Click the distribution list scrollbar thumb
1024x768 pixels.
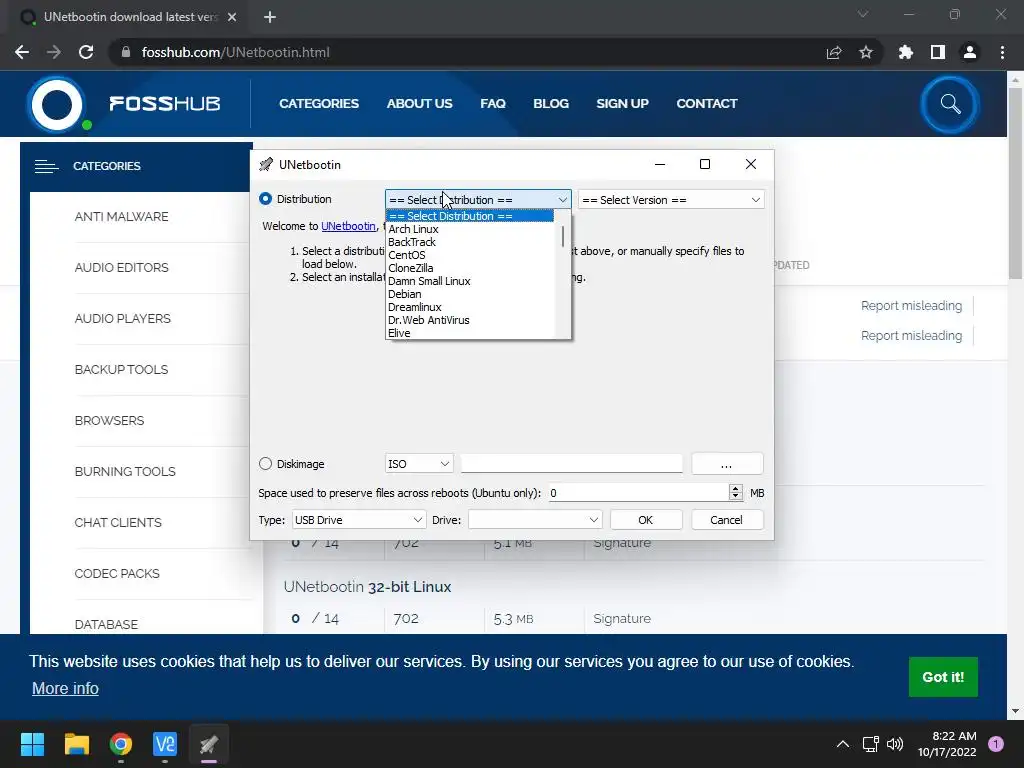click(x=562, y=237)
